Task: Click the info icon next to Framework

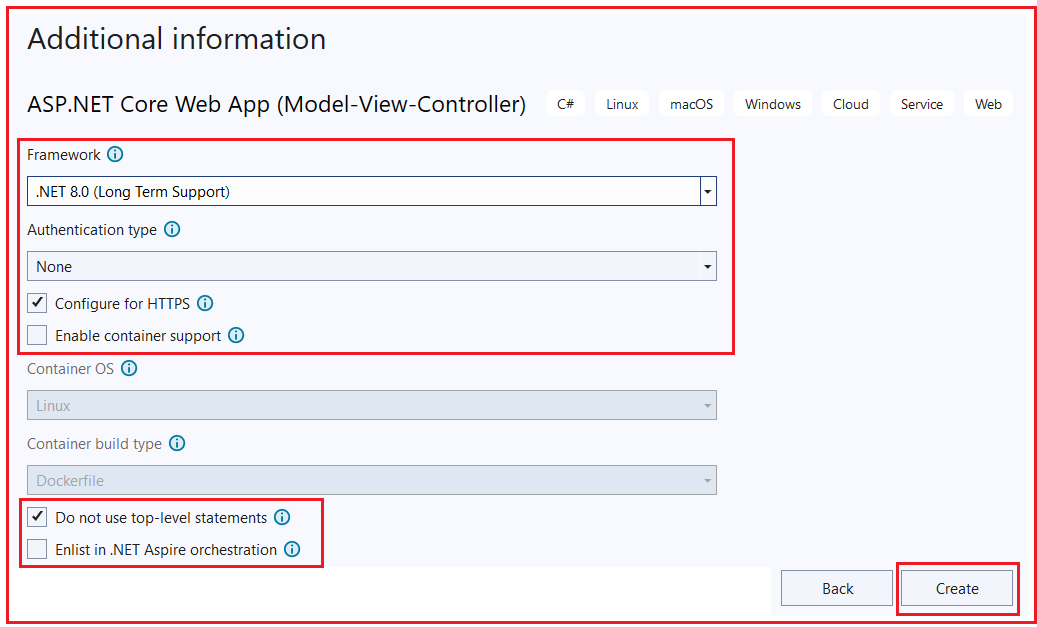Action: click(115, 155)
